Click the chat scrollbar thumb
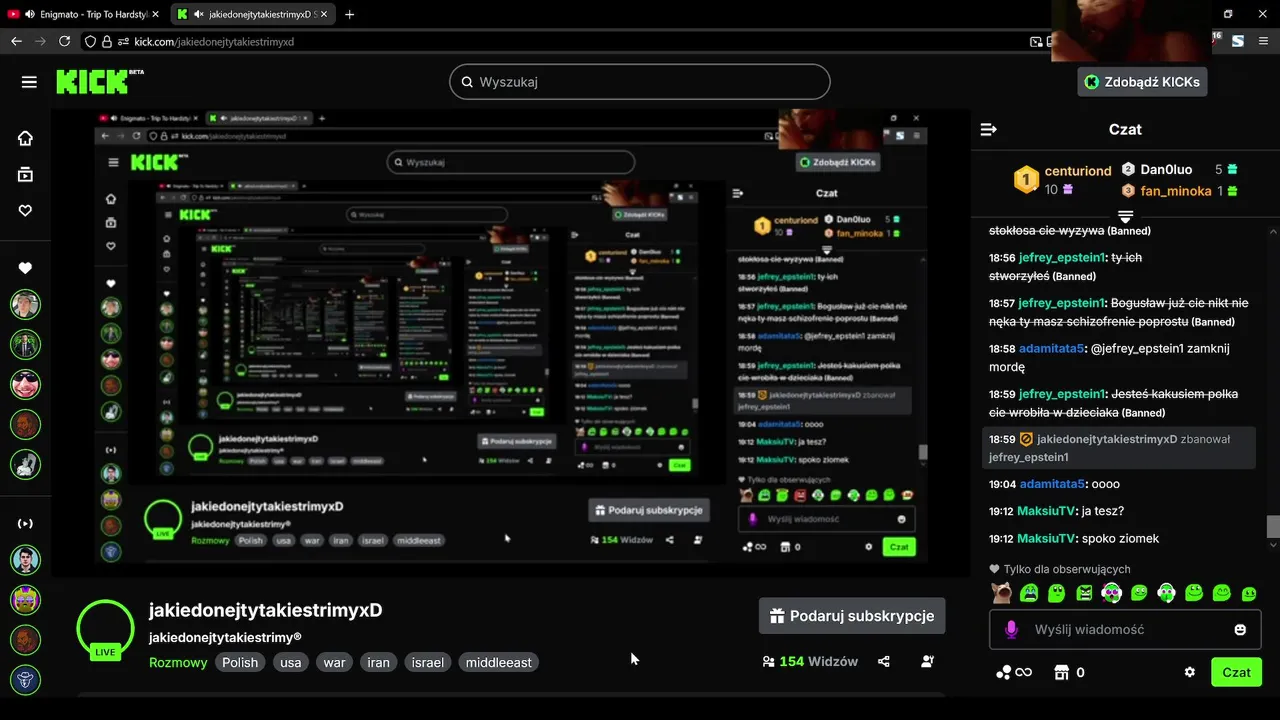 [1272, 527]
